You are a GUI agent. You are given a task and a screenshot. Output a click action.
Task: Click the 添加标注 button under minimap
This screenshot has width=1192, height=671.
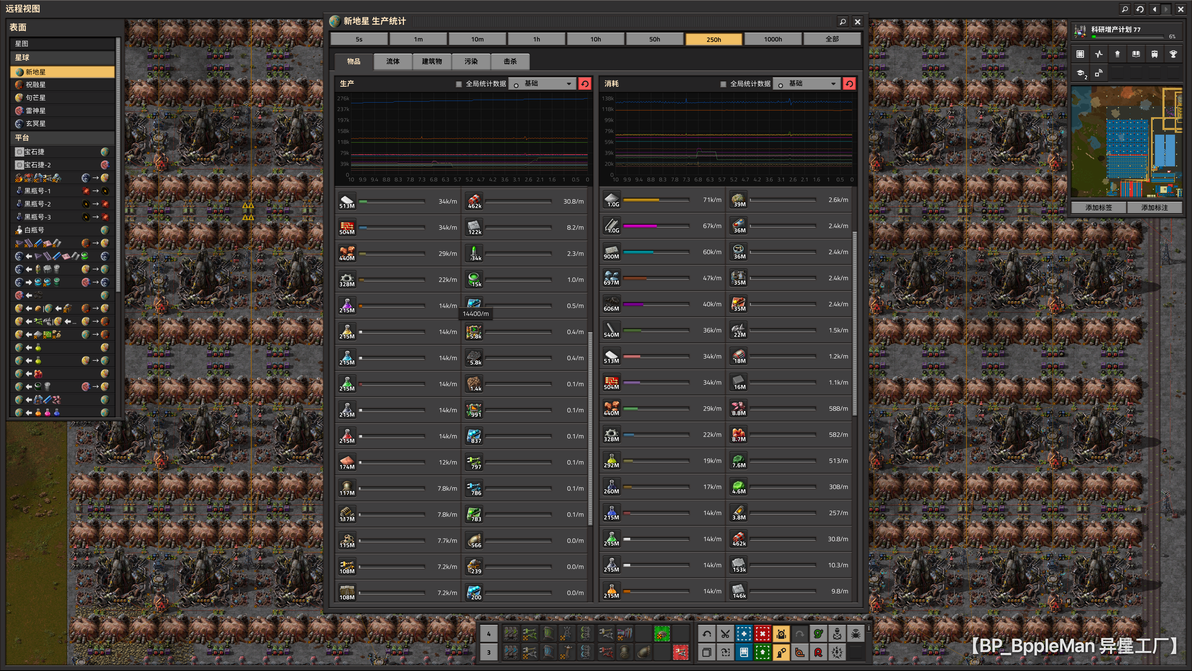[x=1154, y=207]
